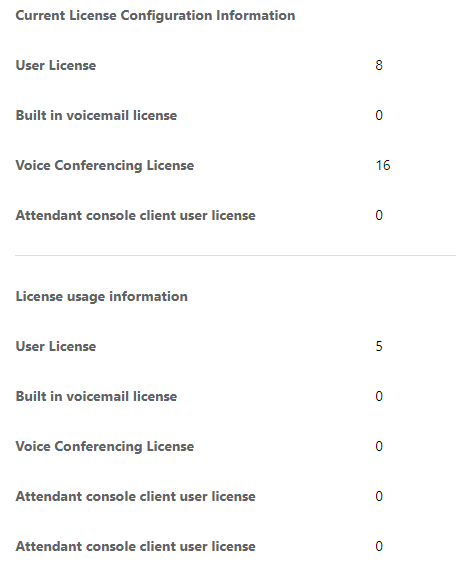Select Voice Conferencing License in configuration section
456x562 pixels.
click(x=105, y=166)
